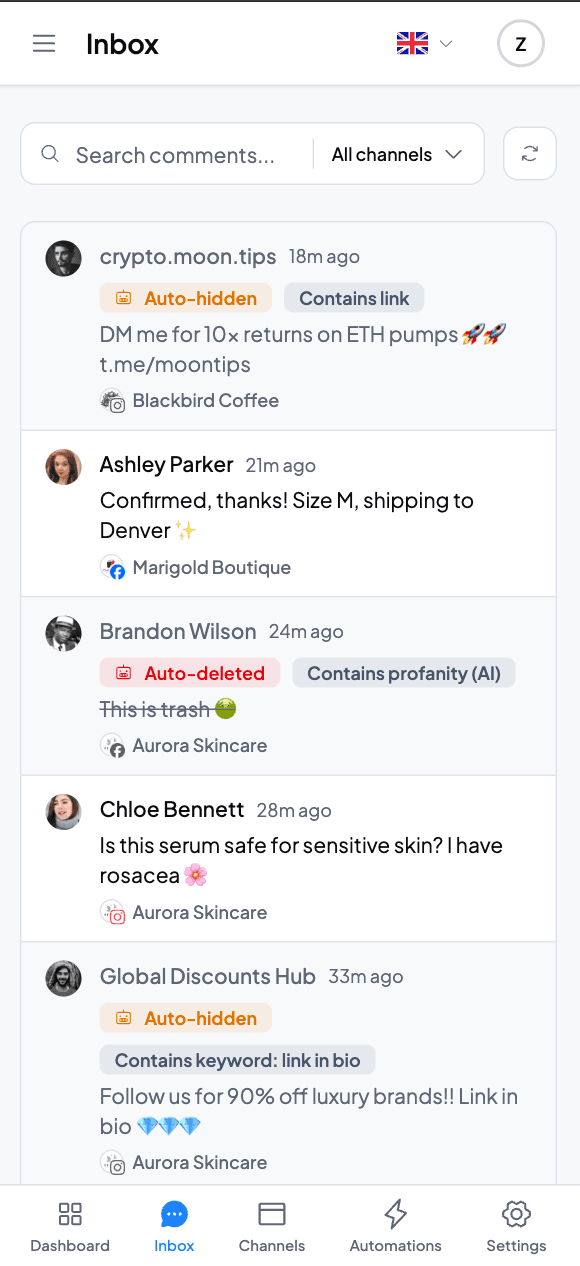Click the Contains link tag
Image resolution: width=580 pixels, height=1266 pixels.
tap(354, 298)
